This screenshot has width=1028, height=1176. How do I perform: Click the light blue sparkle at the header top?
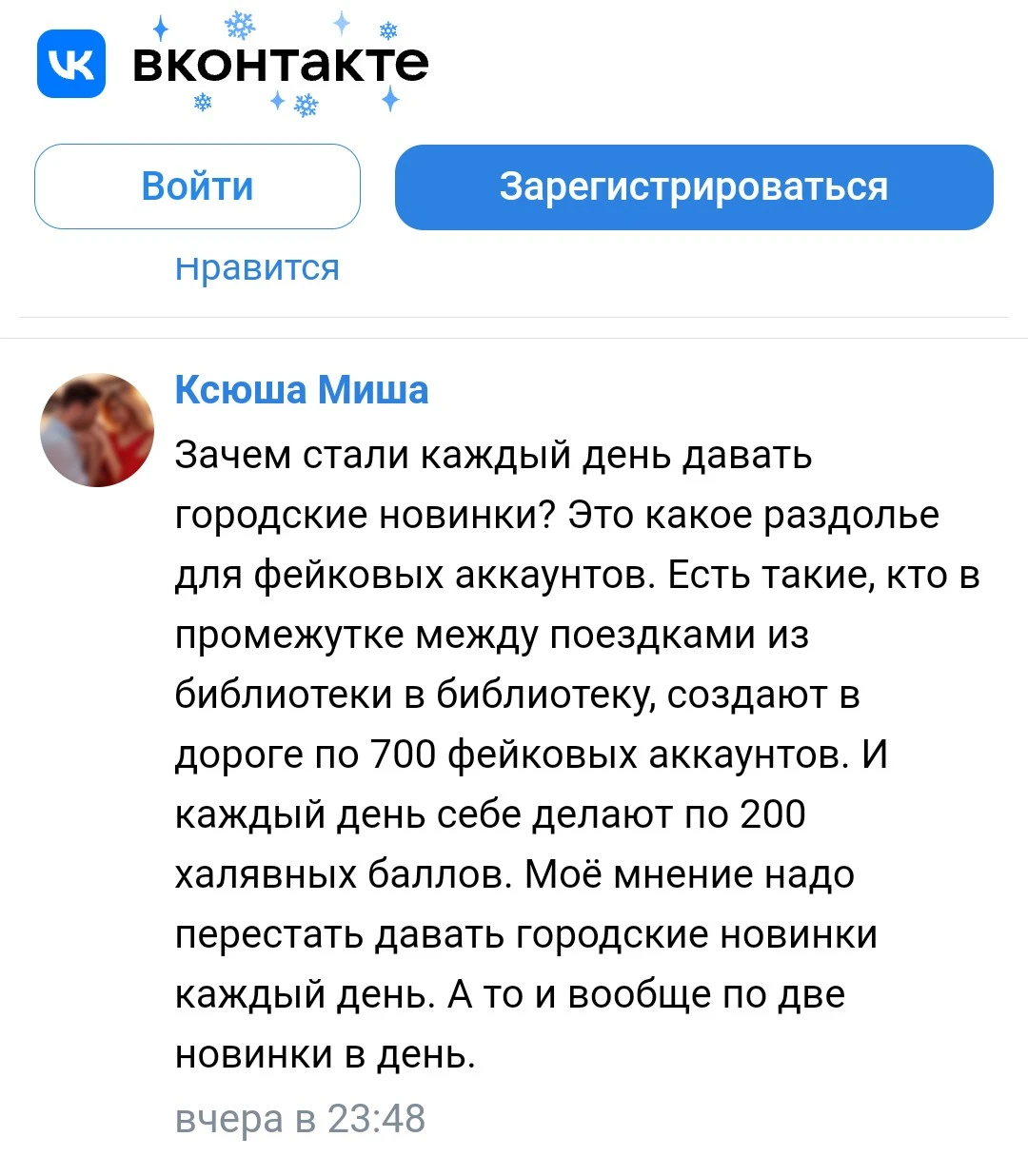(x=342, y=23)
